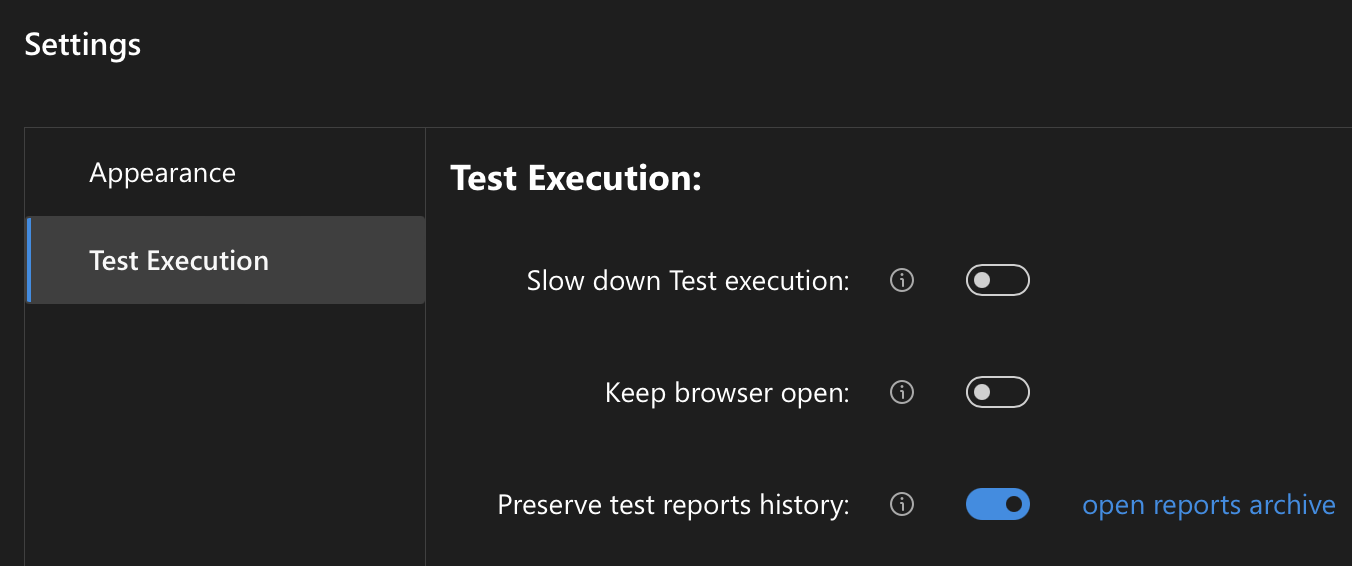The image size is (1352, 566).
Task: Click info icon beside Slow down Test execution
Action: click(x=902, y=281)
